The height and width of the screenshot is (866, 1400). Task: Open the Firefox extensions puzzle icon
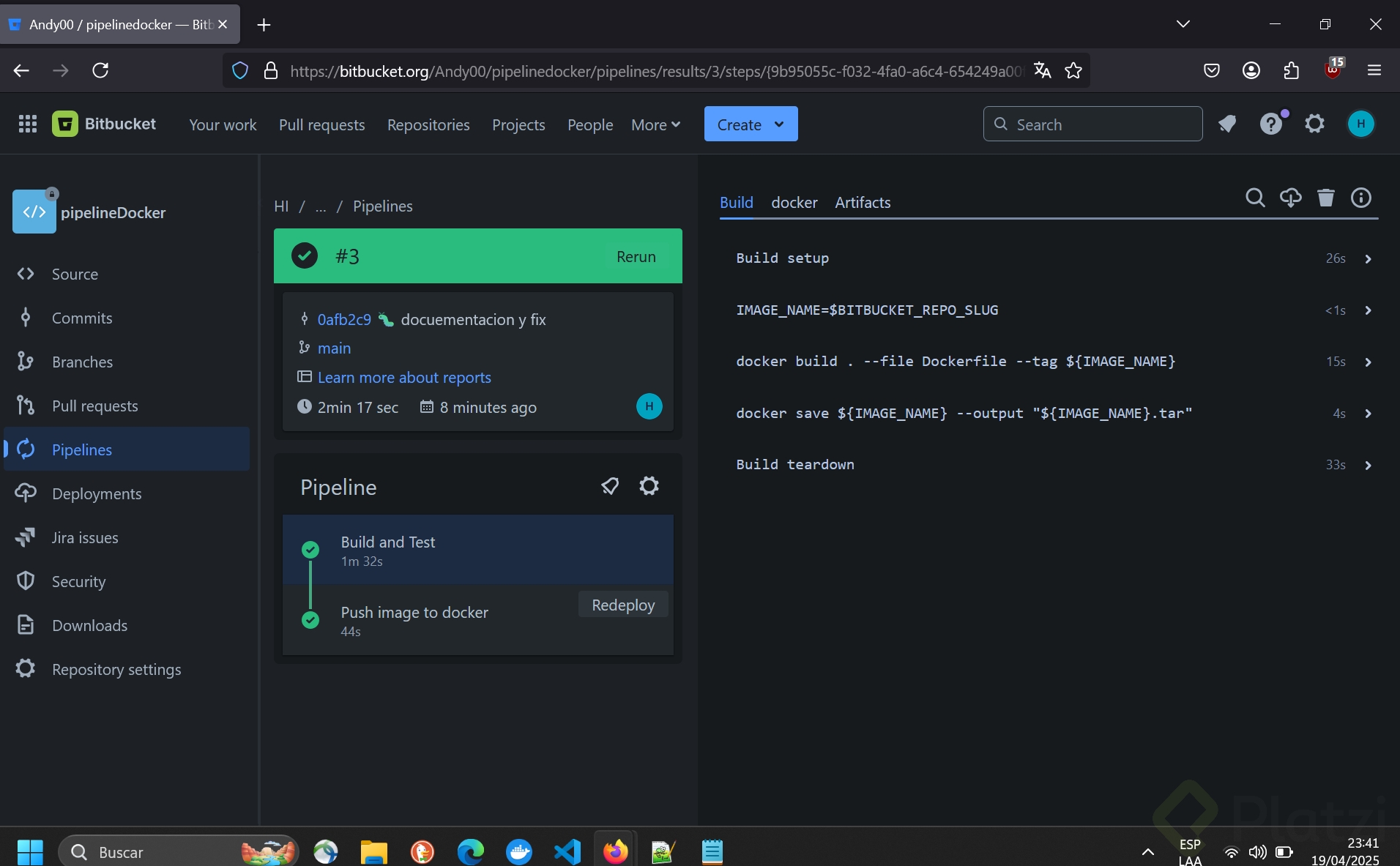click(1292, 70)
